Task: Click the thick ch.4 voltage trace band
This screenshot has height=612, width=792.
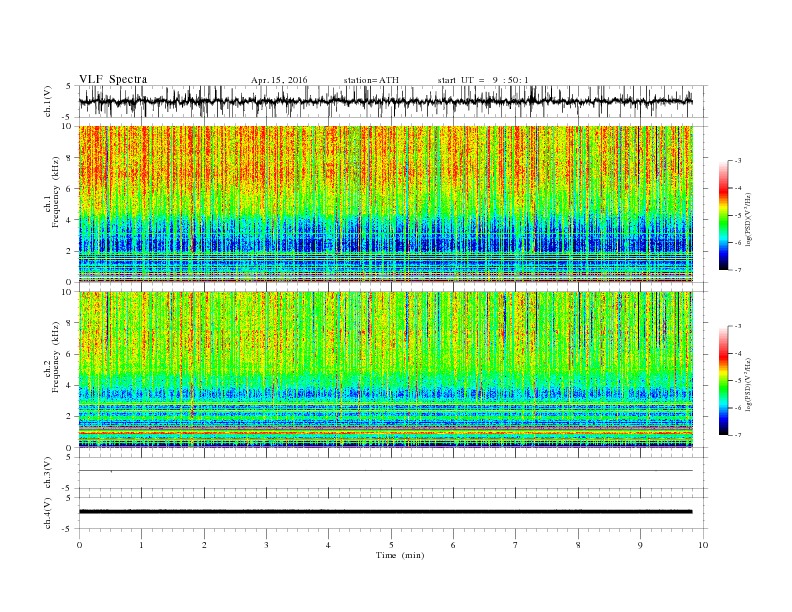Action: (386, 512)
